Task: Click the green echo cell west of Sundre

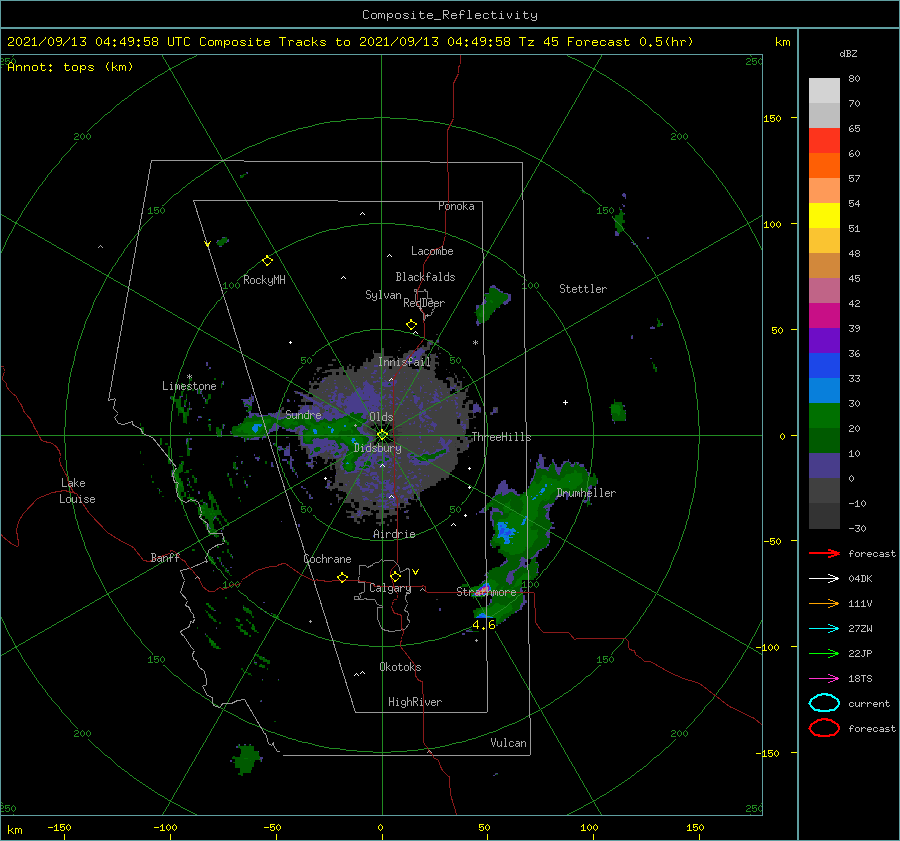Action: point(253,427)
